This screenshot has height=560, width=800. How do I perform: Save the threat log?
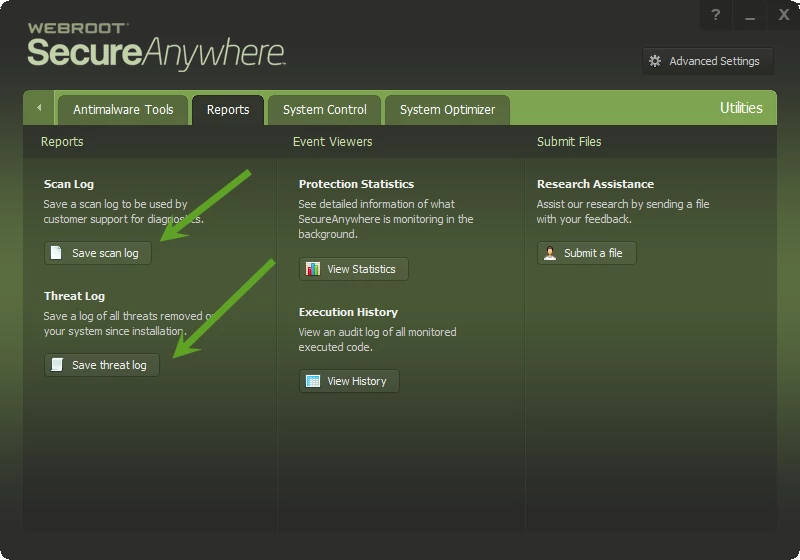102,365
